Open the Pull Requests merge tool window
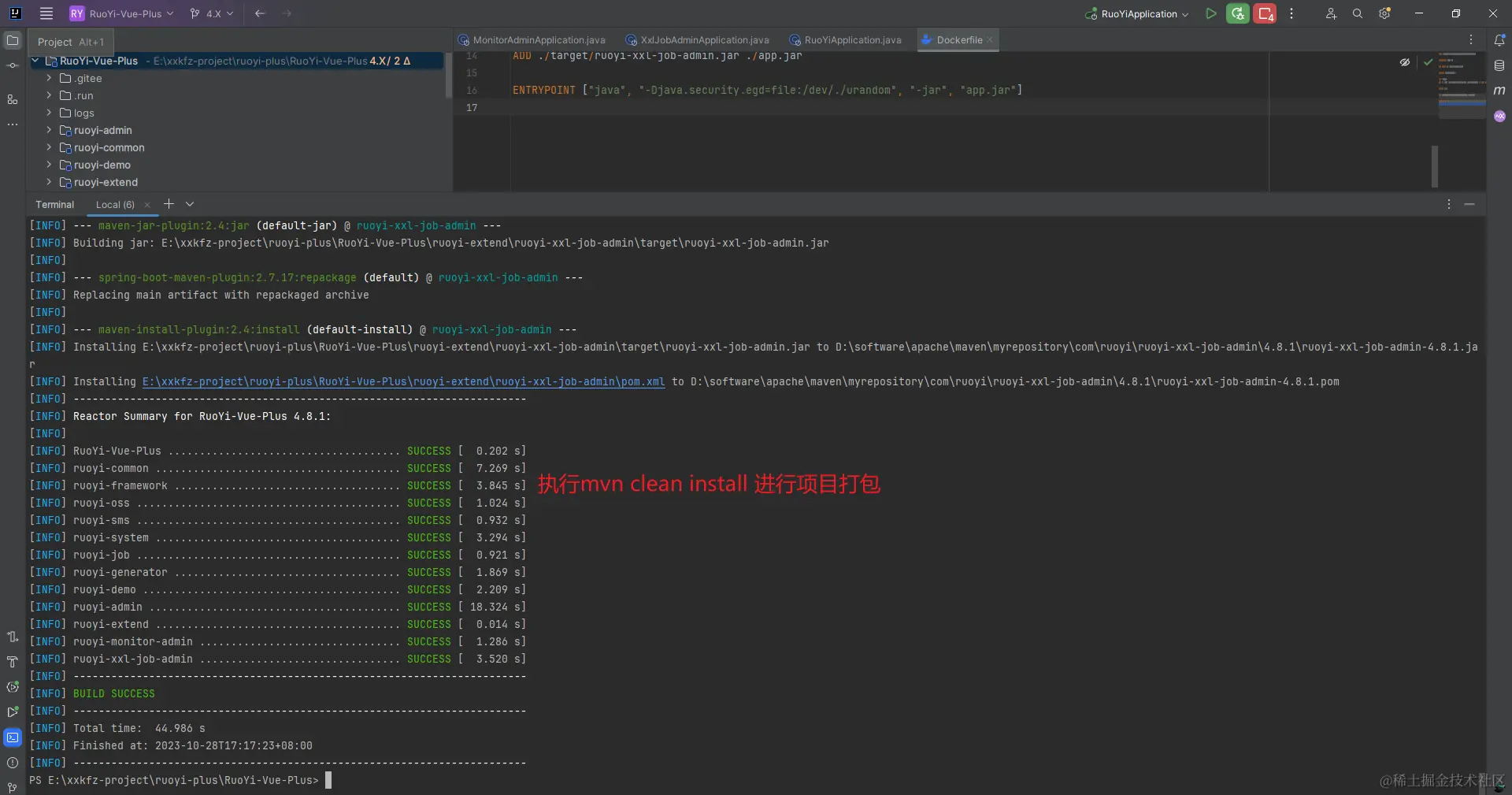 (x=13, y=637)
